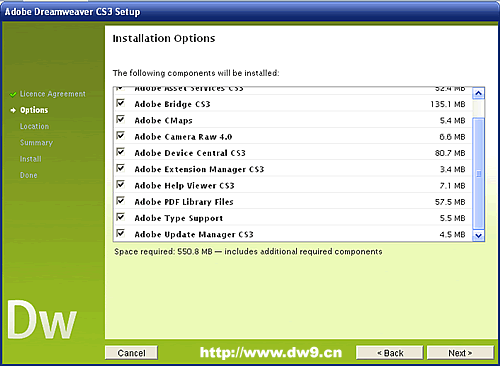Toggle the Adobe Camera Raw 4.0 checkbox

(120, 136)
